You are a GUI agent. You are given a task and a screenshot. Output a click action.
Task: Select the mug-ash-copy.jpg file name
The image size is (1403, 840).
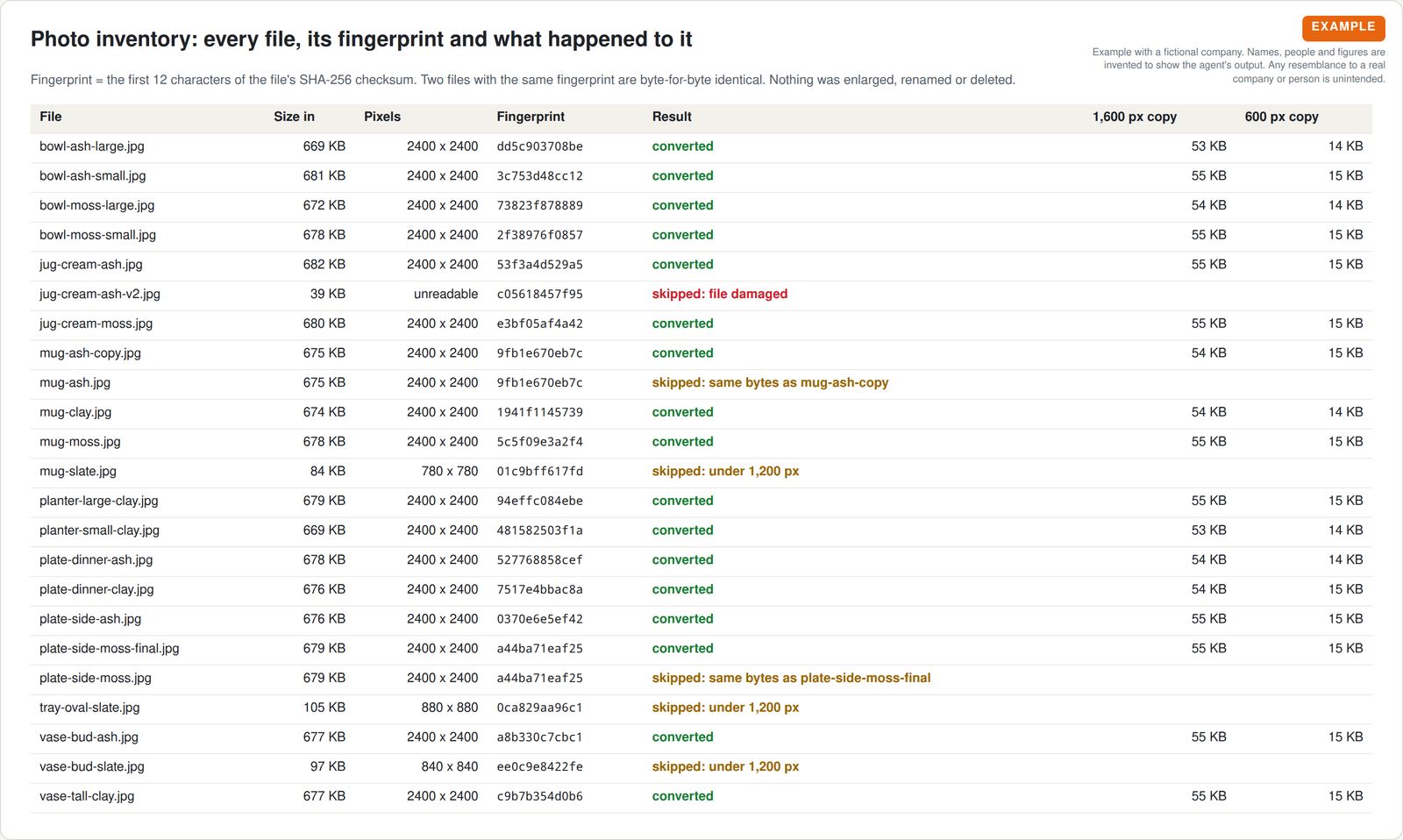pyautogui.click(x=90, y=353)
